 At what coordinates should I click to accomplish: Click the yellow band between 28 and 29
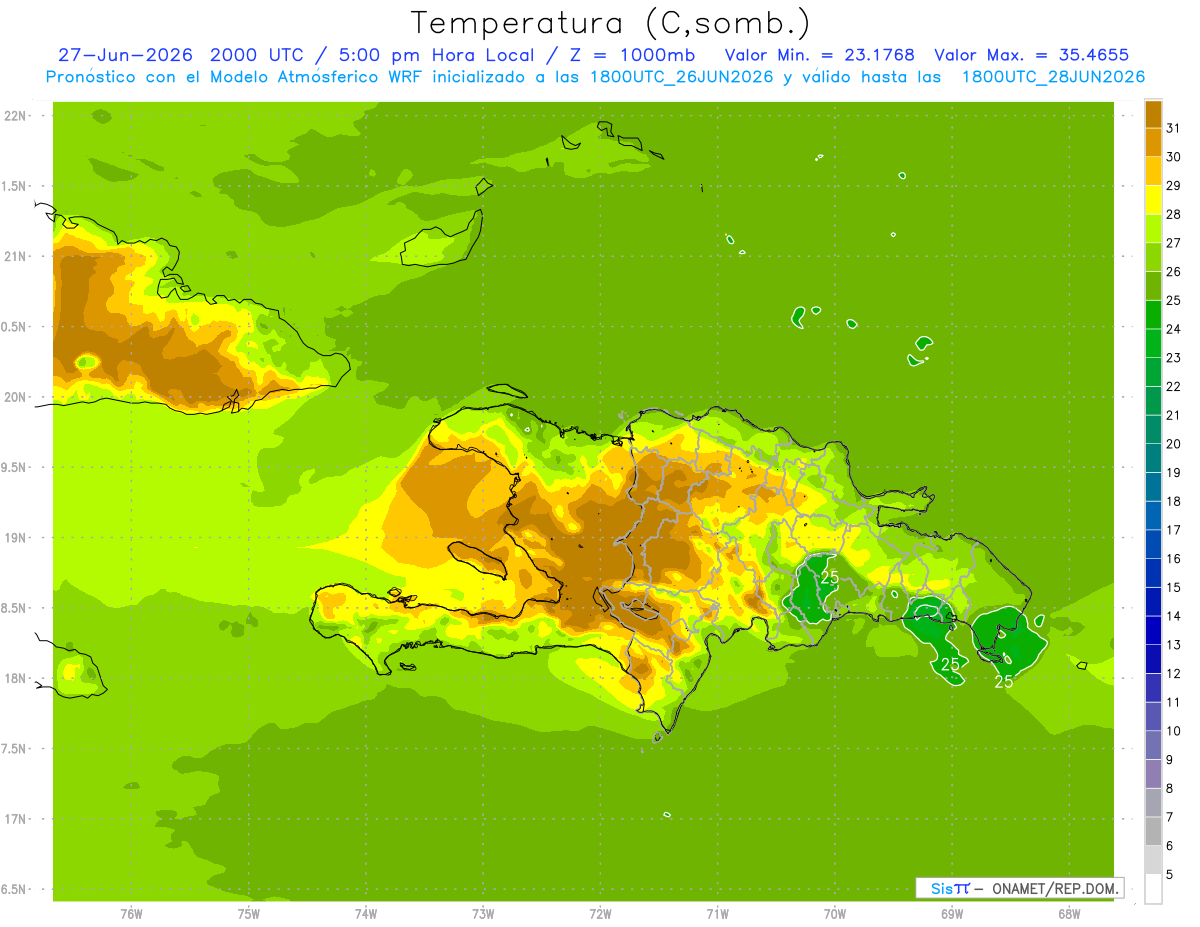point(1153,200)
